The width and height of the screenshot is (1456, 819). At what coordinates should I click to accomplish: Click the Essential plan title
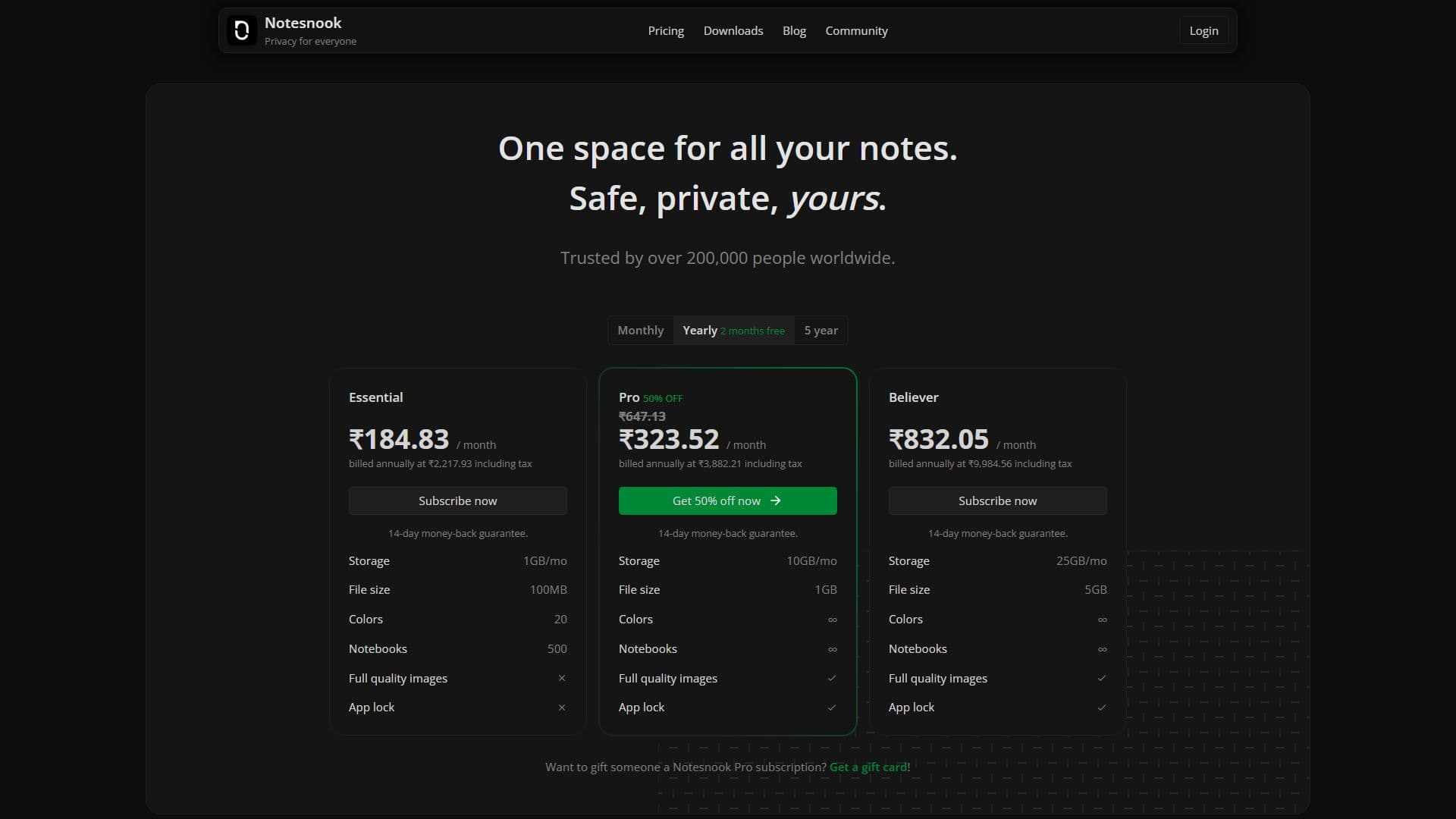click(375, 397)
